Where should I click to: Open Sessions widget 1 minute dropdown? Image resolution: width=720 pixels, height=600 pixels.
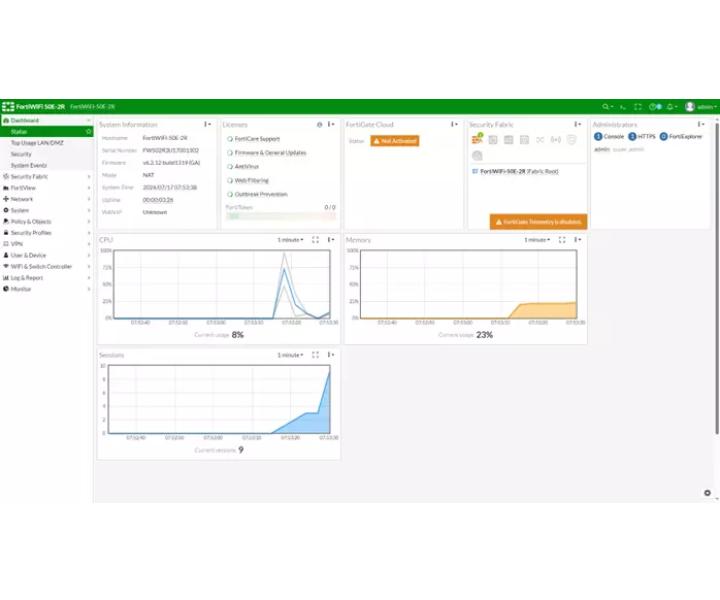(290, 355)
